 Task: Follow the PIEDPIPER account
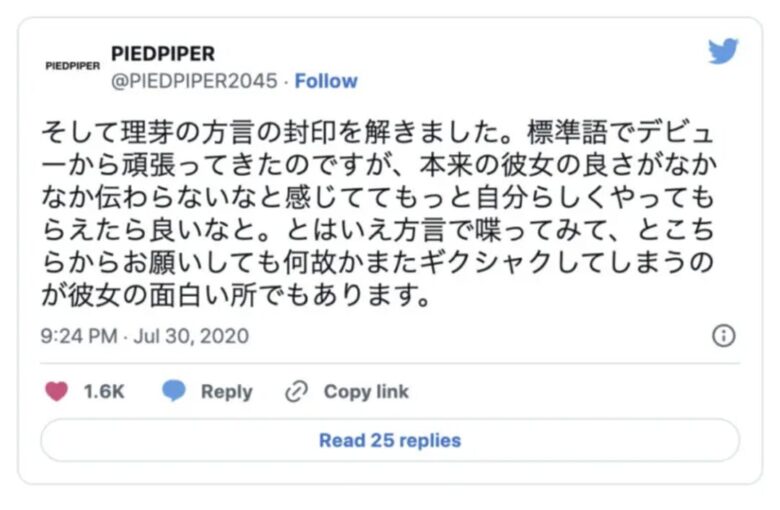[326, 81]
